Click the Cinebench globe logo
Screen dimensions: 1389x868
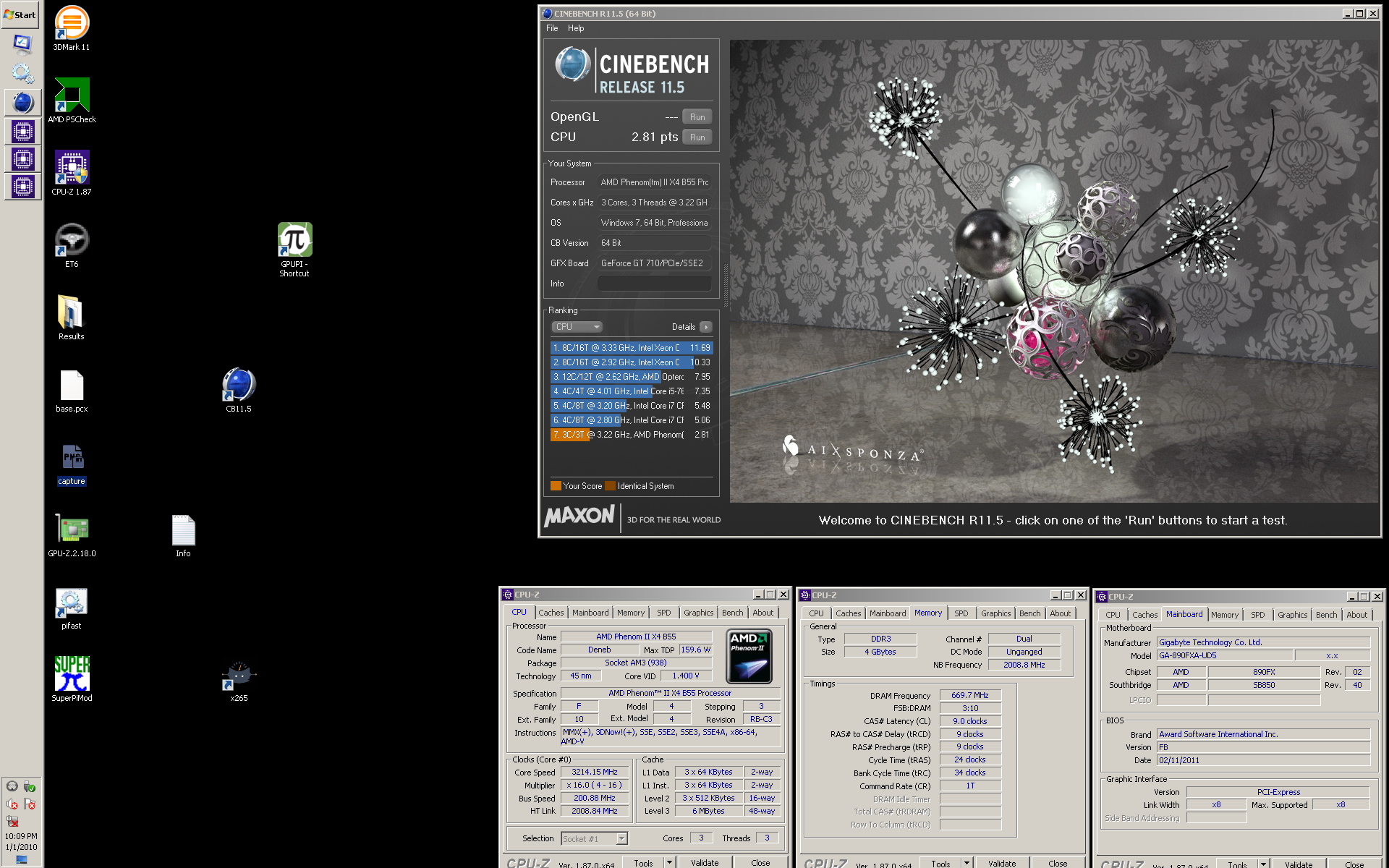[573, 64]
